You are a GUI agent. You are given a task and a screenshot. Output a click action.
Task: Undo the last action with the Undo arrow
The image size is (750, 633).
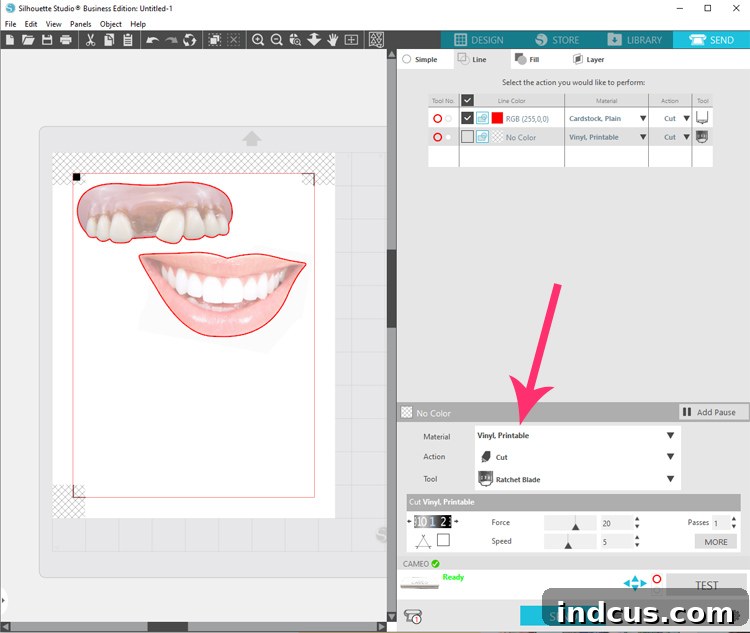152,40
